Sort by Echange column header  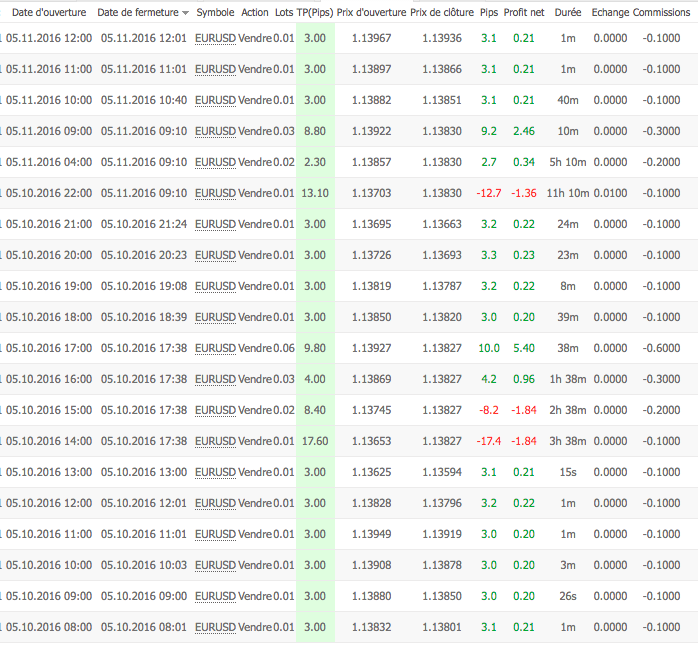(610, 12)
